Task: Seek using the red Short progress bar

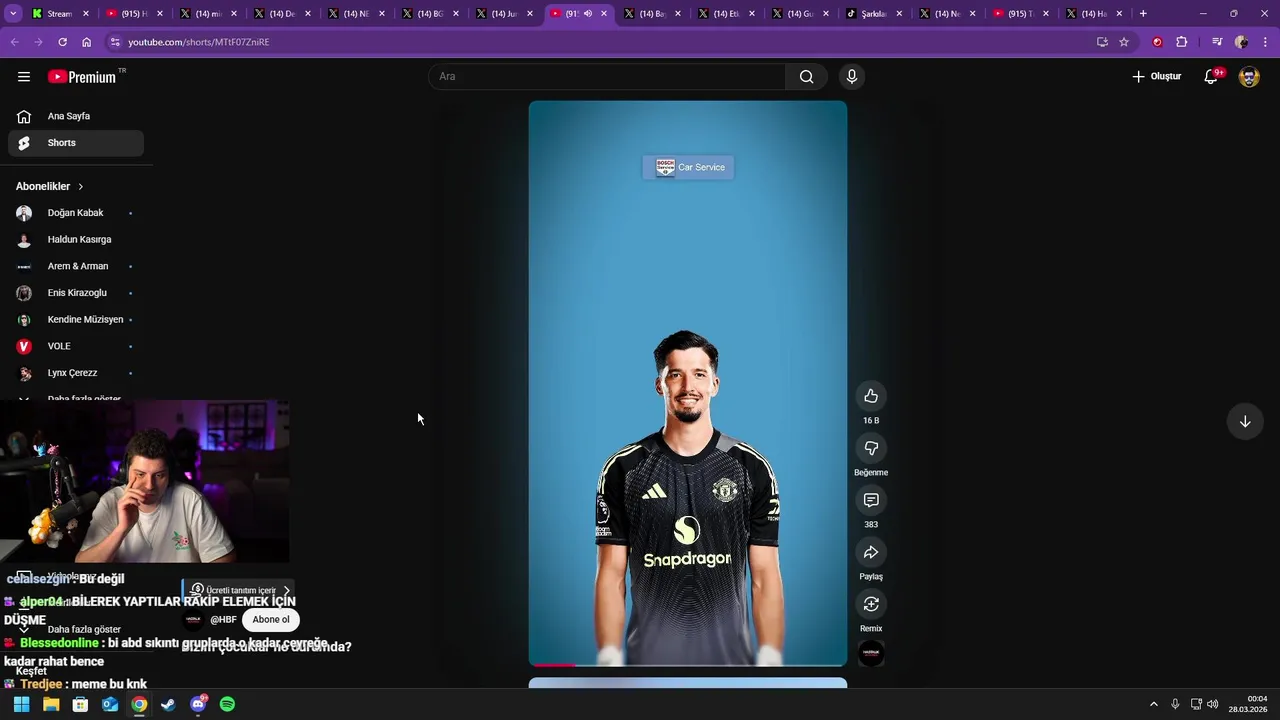Action: 688,664
